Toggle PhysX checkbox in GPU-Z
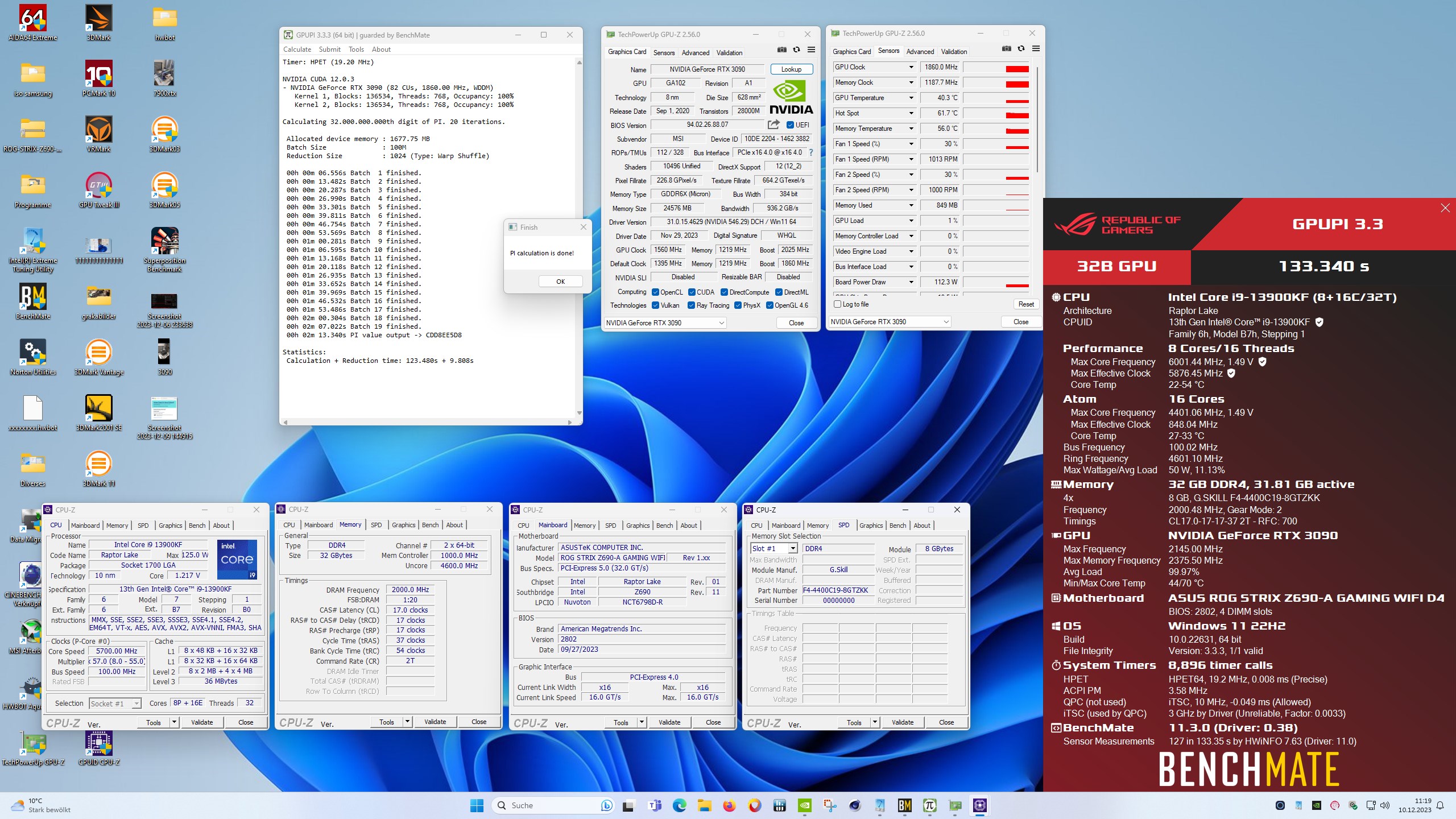The width and height of the screenshot is (1456, 819). click(x=738, y=305)
